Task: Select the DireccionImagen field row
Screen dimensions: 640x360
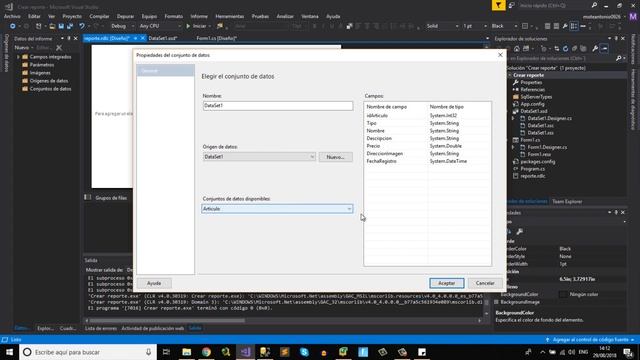Action: (x=427, y=153)
